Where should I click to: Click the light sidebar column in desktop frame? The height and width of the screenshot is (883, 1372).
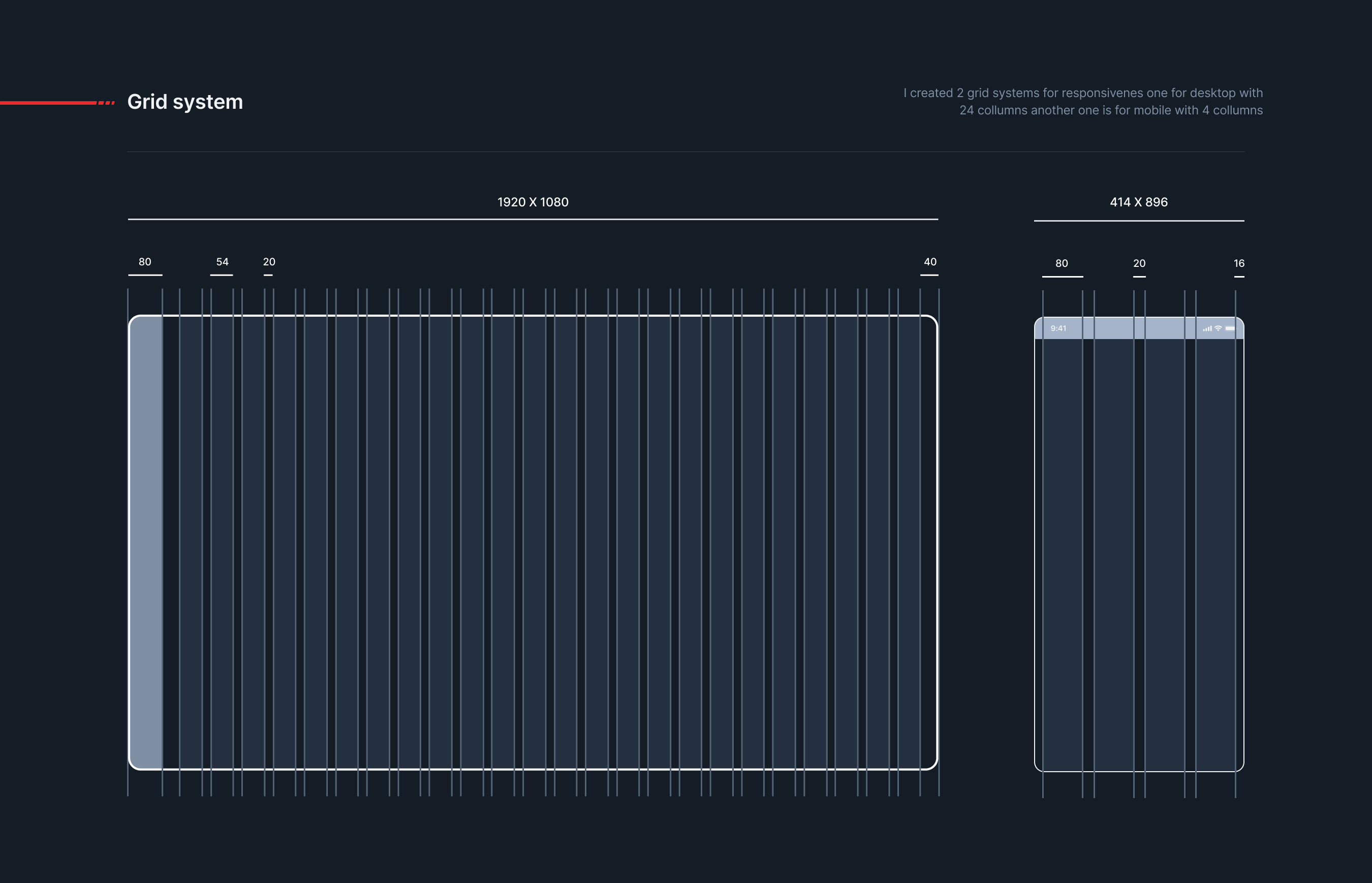[x=146, y=542]
